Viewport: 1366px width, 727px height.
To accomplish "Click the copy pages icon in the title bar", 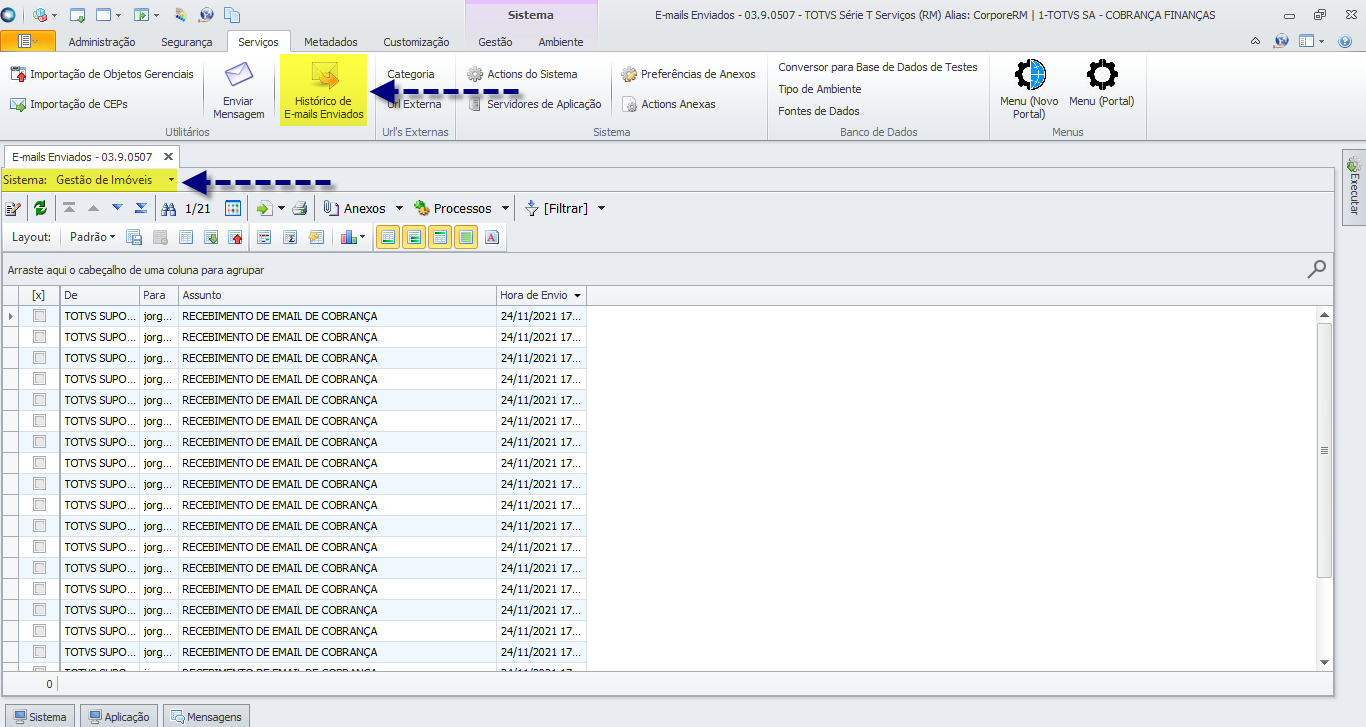I will pos(233,15).
